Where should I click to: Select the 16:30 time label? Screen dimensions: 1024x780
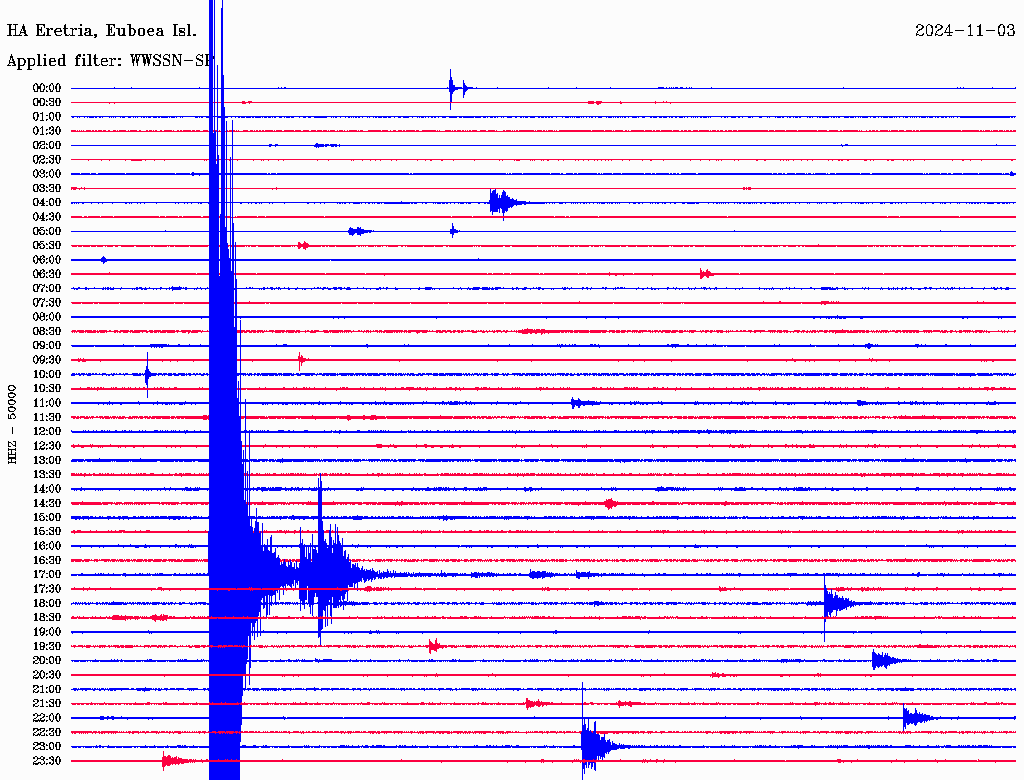(x=47, y=561)
